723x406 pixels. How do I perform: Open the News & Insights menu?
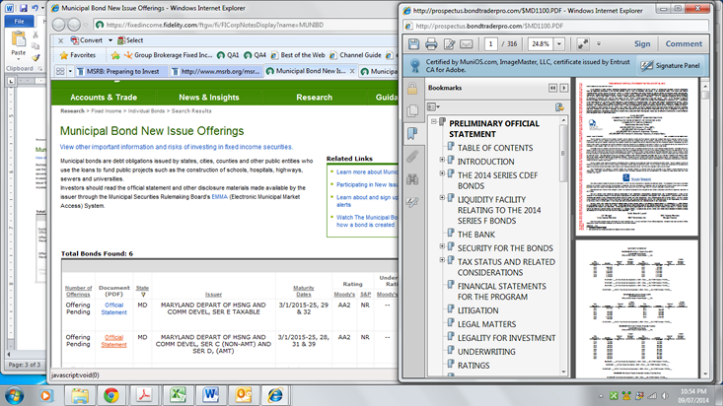(209, 97)
